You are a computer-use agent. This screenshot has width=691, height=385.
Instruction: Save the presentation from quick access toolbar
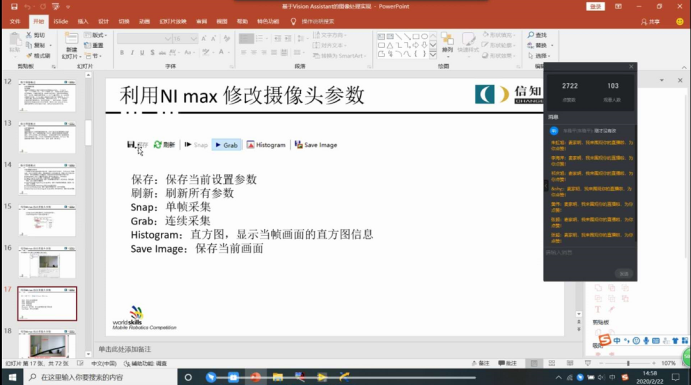click(x=14, y=7)
